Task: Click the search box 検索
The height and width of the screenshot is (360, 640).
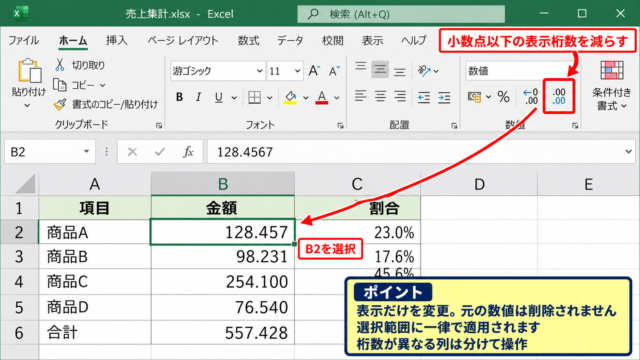Action: tap(401, 14)
